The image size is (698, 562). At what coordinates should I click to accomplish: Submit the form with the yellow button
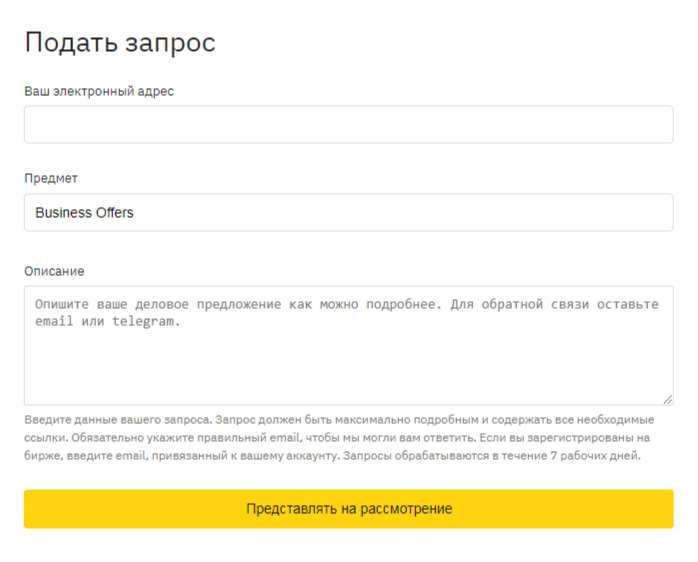[x=349, y=509]
